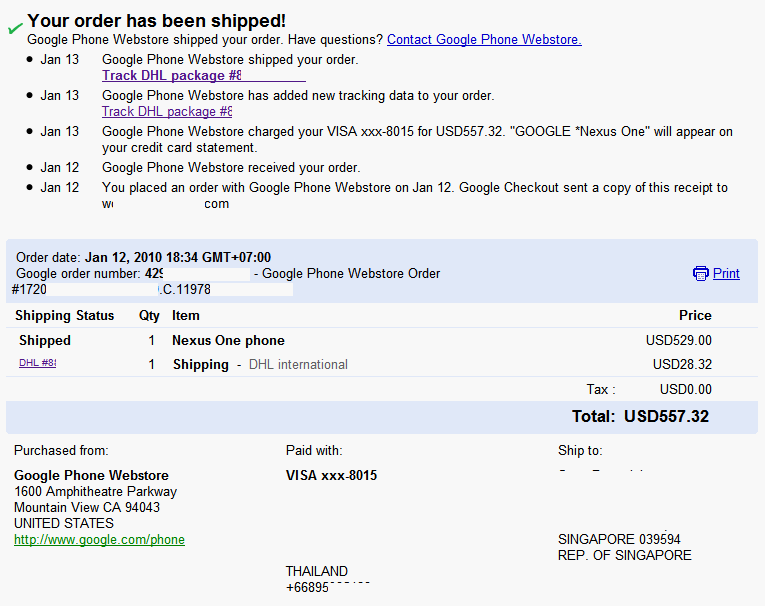Click Google Phone Webstore seller name under Purchased from
765x606 pixels.
[91, 476]
